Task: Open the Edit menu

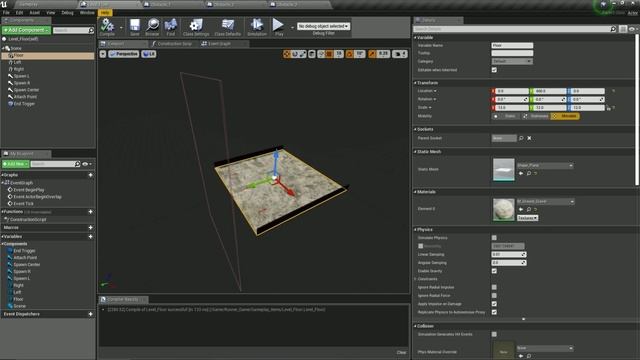Action: coord(19,13)
